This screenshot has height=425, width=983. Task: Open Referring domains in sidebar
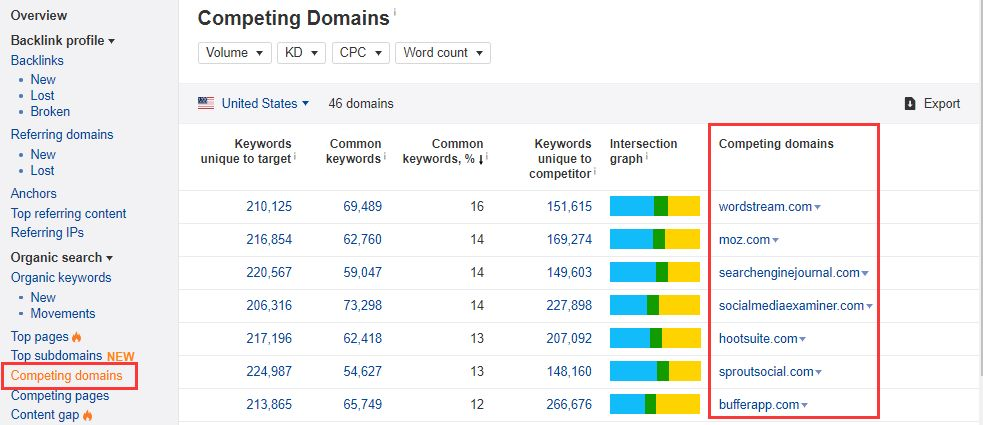pos(62,134)
